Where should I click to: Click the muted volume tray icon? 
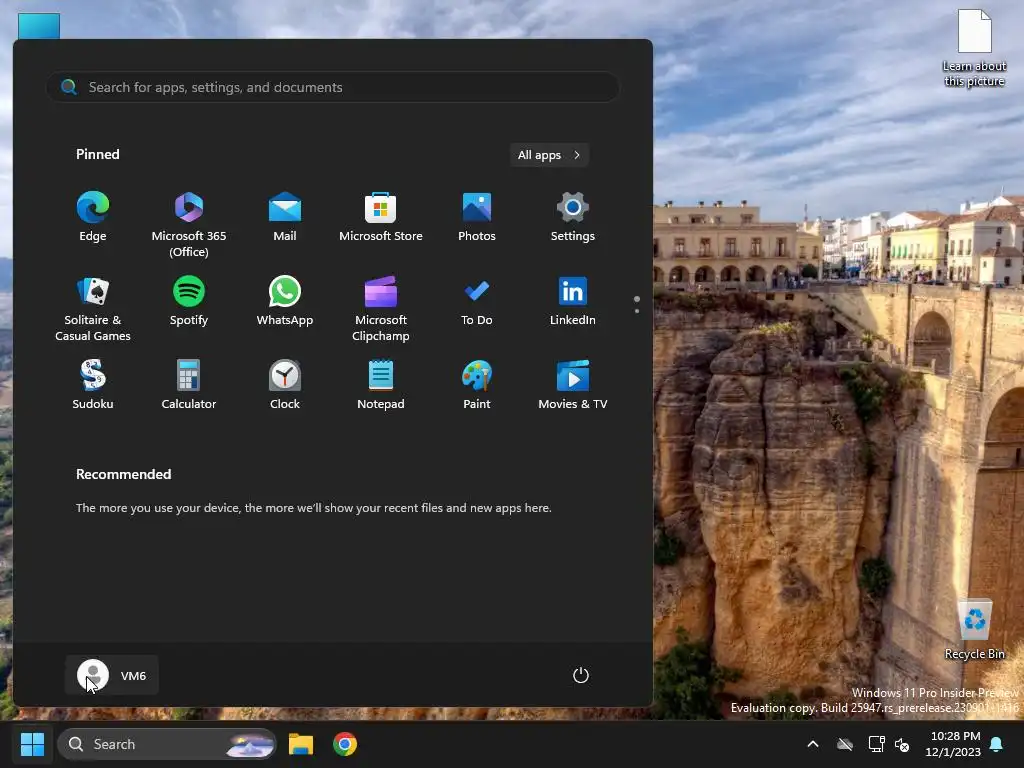pos(902,744)
